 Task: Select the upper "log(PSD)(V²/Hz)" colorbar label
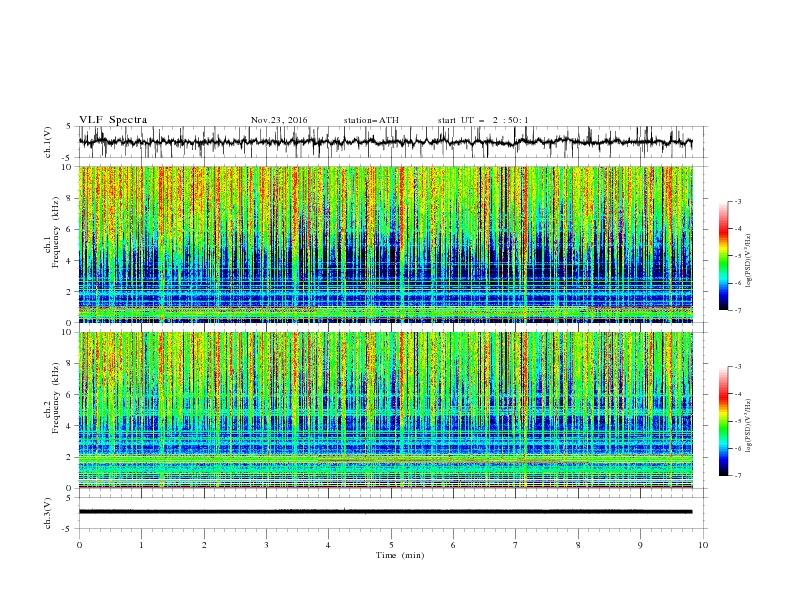pos(748,261)
